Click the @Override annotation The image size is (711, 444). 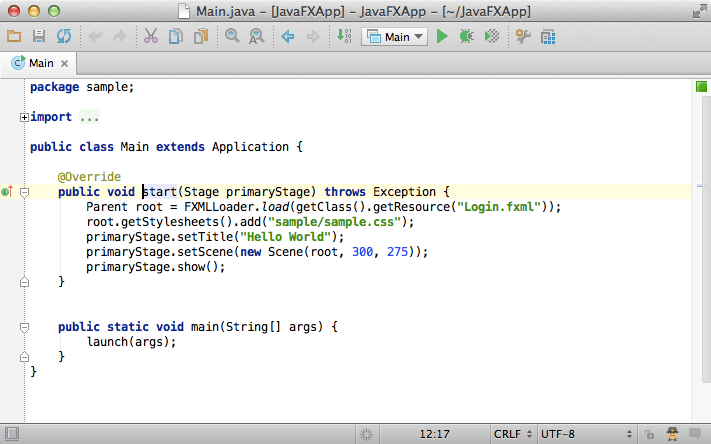point(89,177)
